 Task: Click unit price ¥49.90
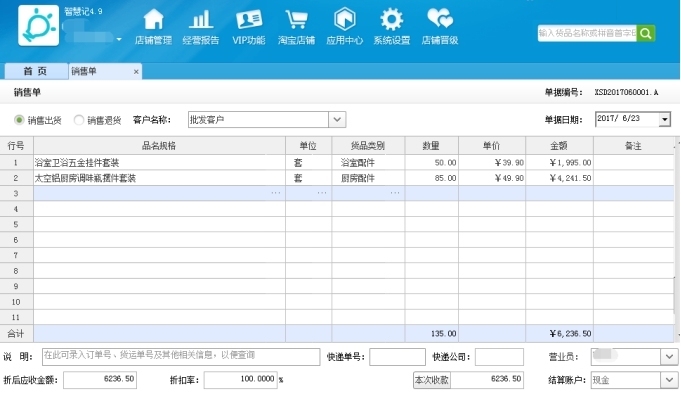click(x=492, y=178)
